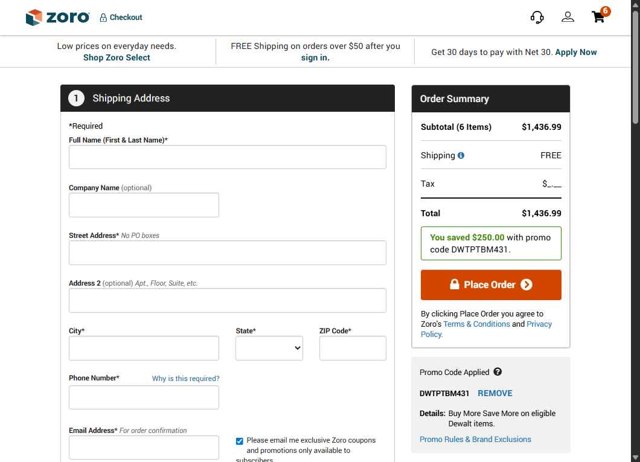Click the Shop Zoro Select link
The image size is (640, 462).
click(116, 58)
